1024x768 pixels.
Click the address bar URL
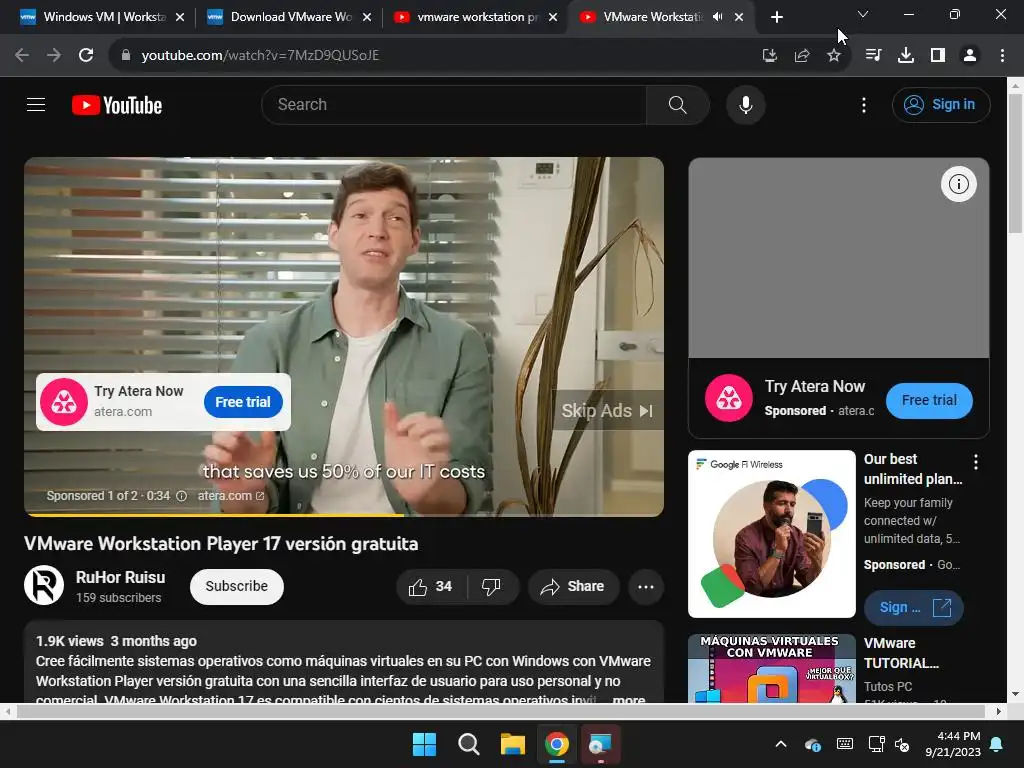[260, 55]
